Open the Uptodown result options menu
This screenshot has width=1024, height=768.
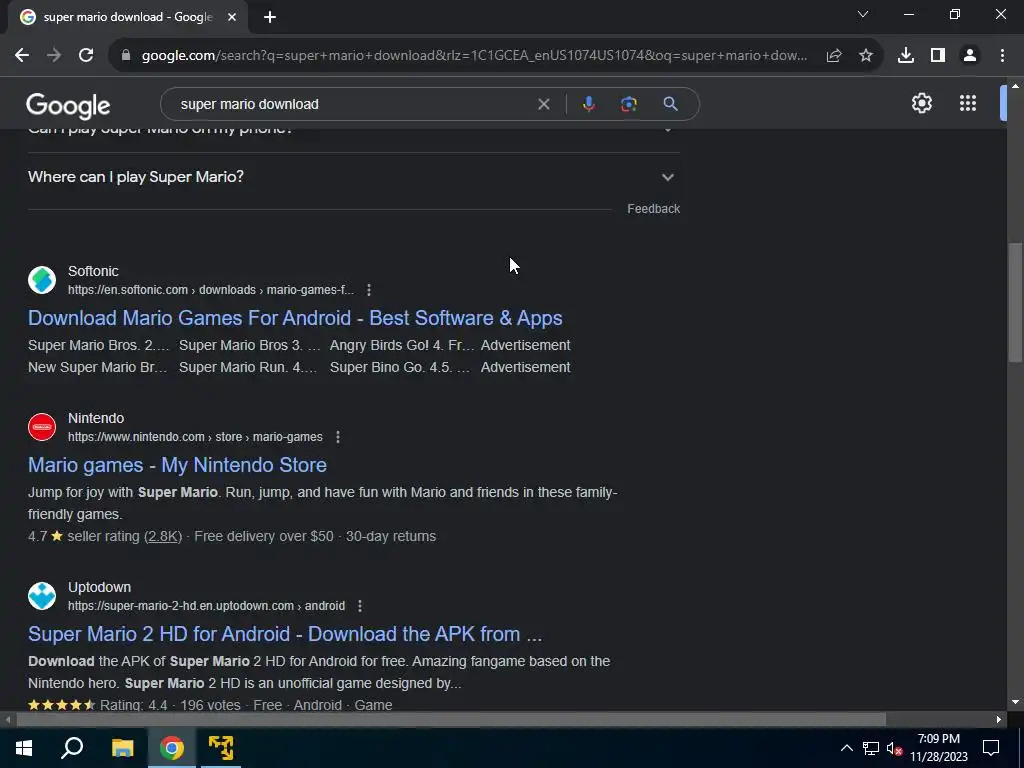(360, 606)
